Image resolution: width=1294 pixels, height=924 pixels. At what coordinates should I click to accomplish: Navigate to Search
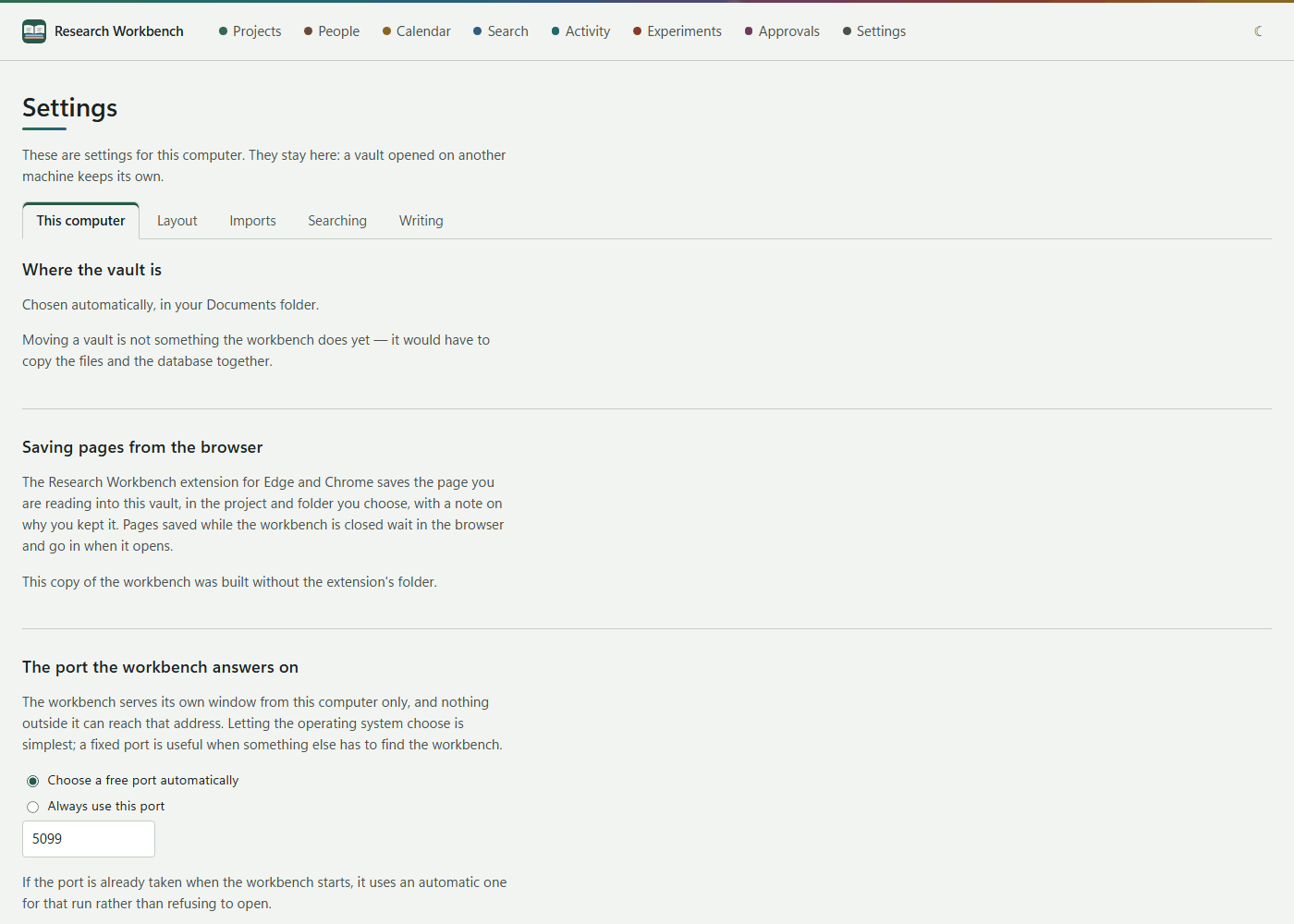pyautogui.click(x=501, y=31)
